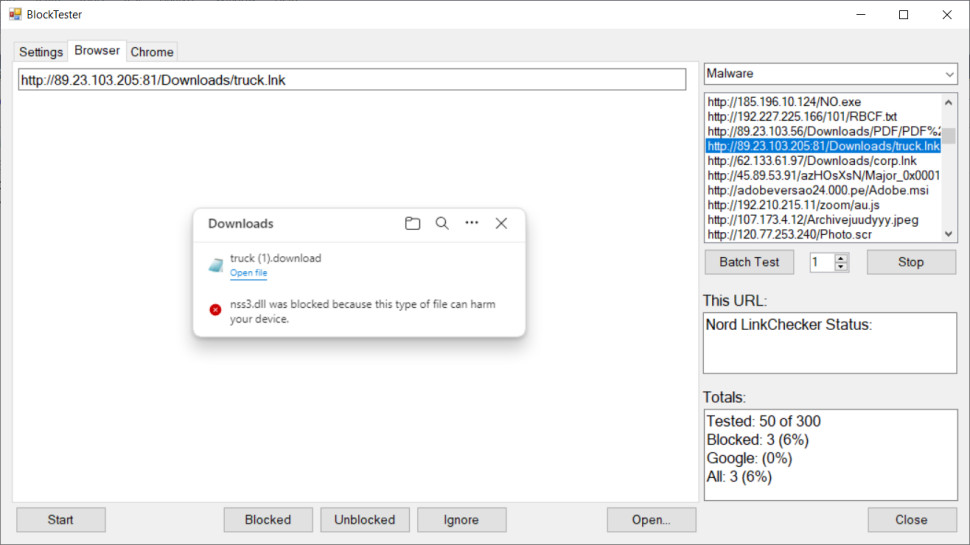The width and height of the screenshot is (970, 545).
Task: Click the Batch Test button
Action: pos(749,262)
